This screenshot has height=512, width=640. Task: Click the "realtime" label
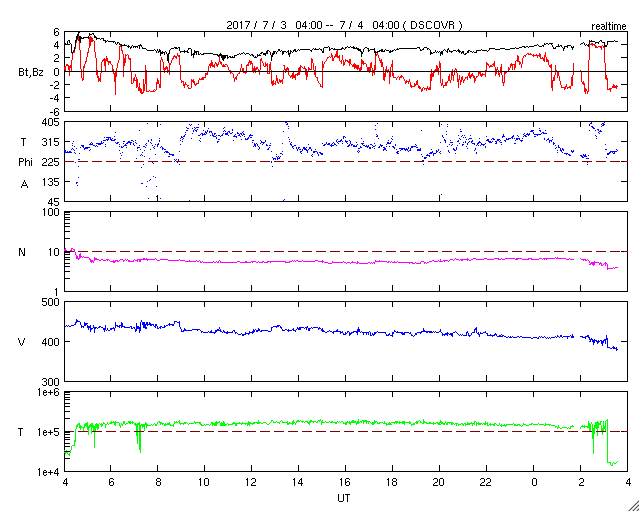(609, 27)
